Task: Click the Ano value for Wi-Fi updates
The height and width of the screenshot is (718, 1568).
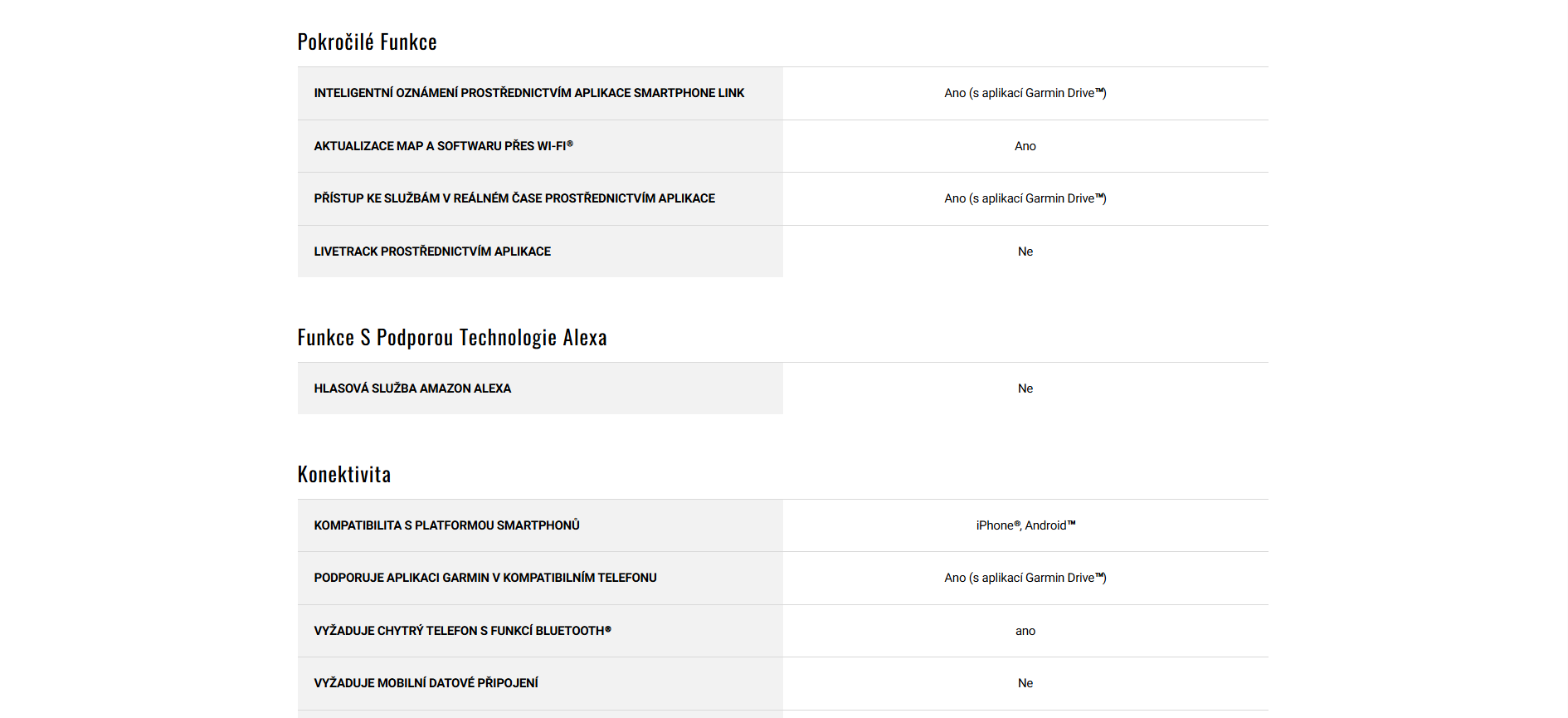Action: click(1025, 146)
